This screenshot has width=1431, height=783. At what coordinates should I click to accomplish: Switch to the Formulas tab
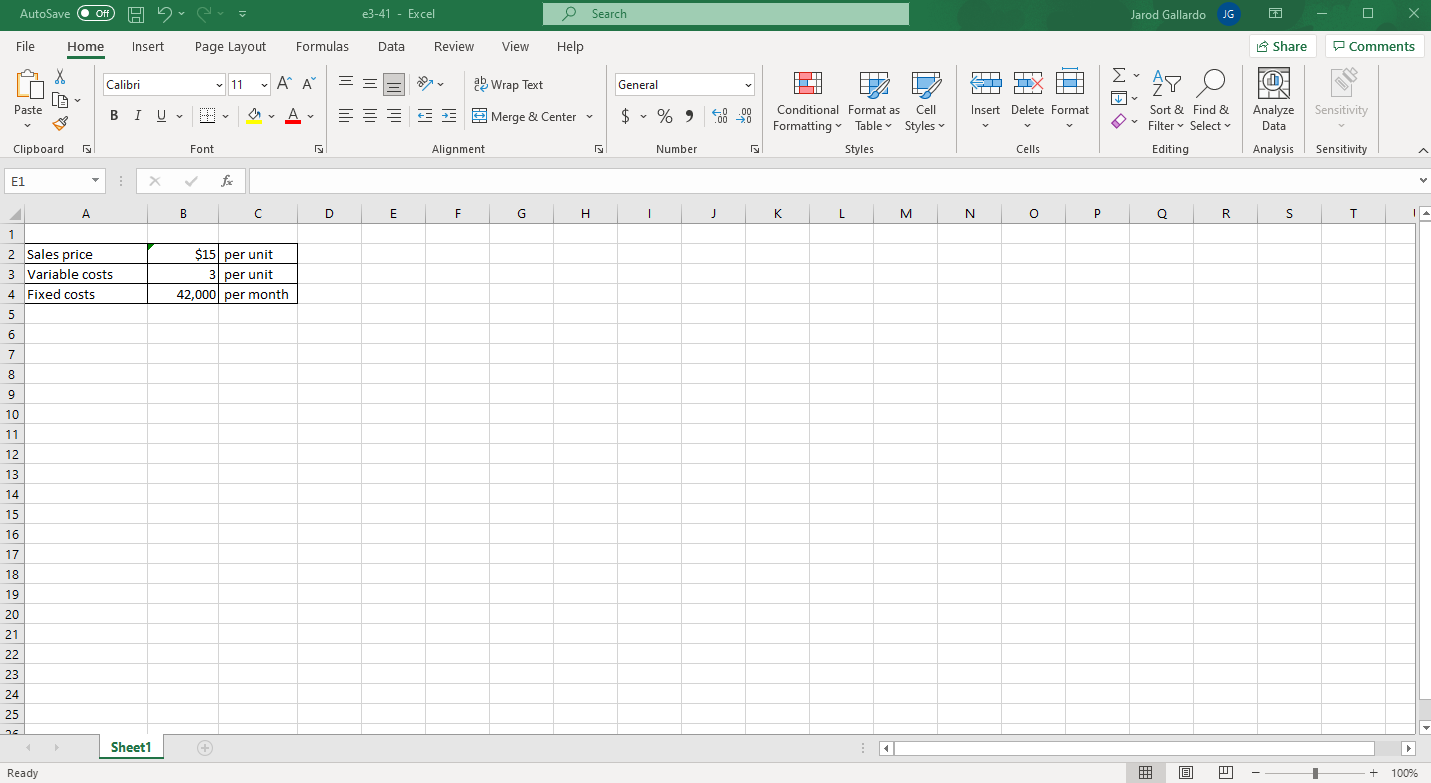(322, 46)
